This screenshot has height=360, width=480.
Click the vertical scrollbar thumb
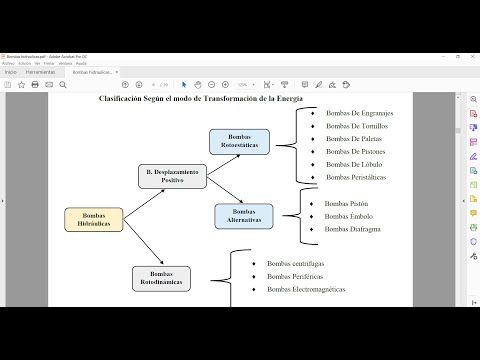458,131
